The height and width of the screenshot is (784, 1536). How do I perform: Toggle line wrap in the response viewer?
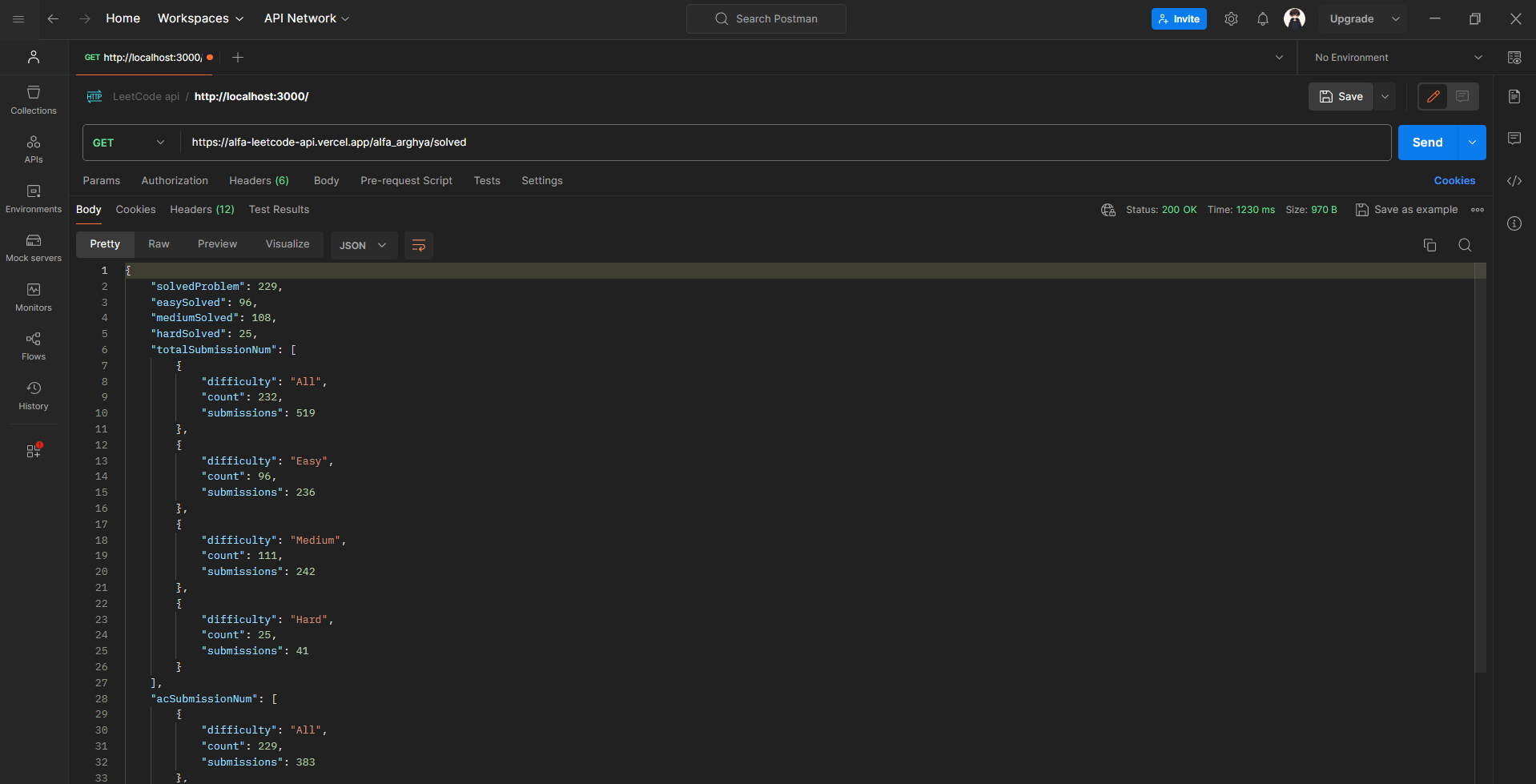tap(419, 245)
